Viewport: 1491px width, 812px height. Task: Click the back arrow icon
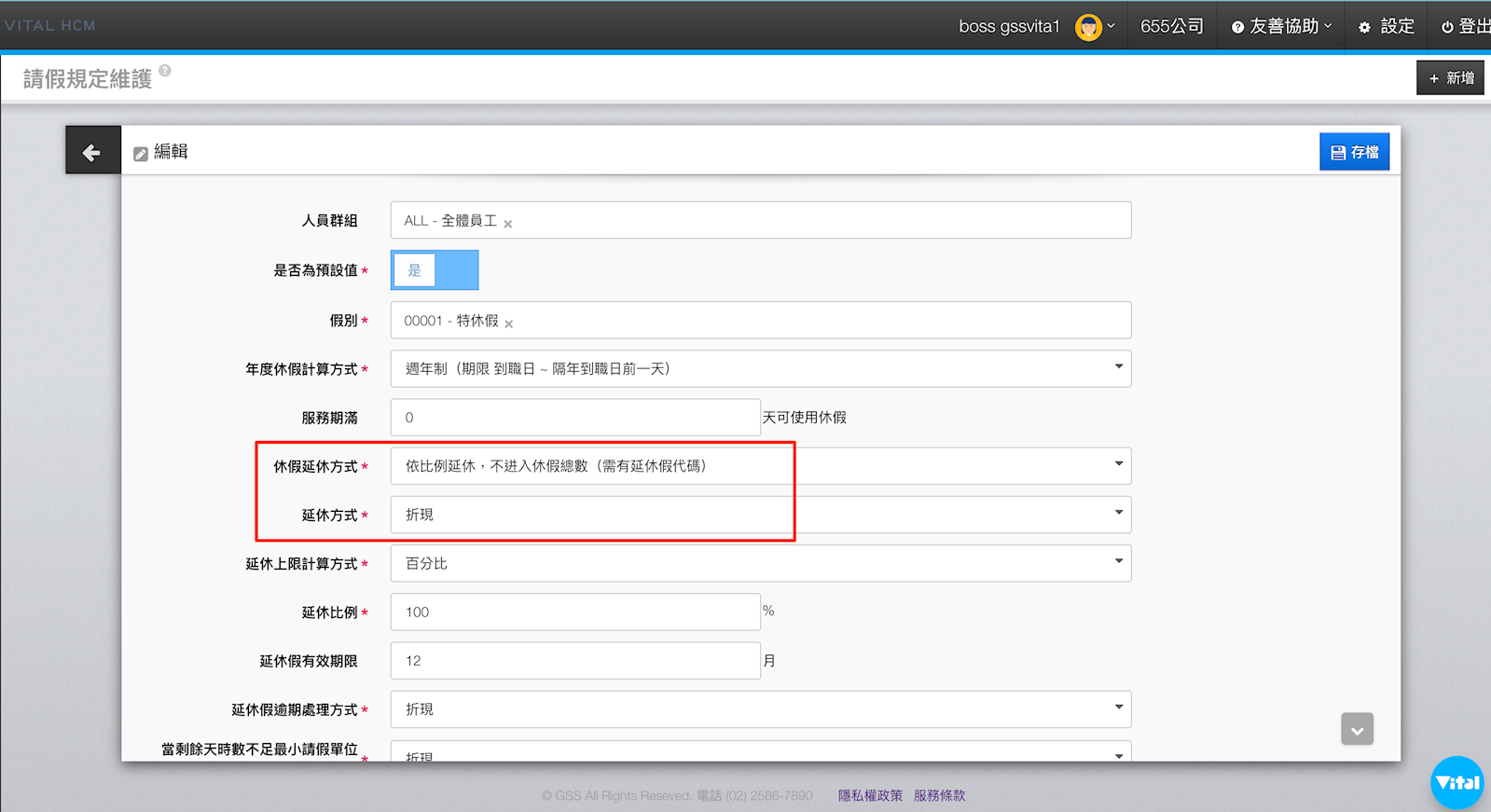[x=91, y=152]
